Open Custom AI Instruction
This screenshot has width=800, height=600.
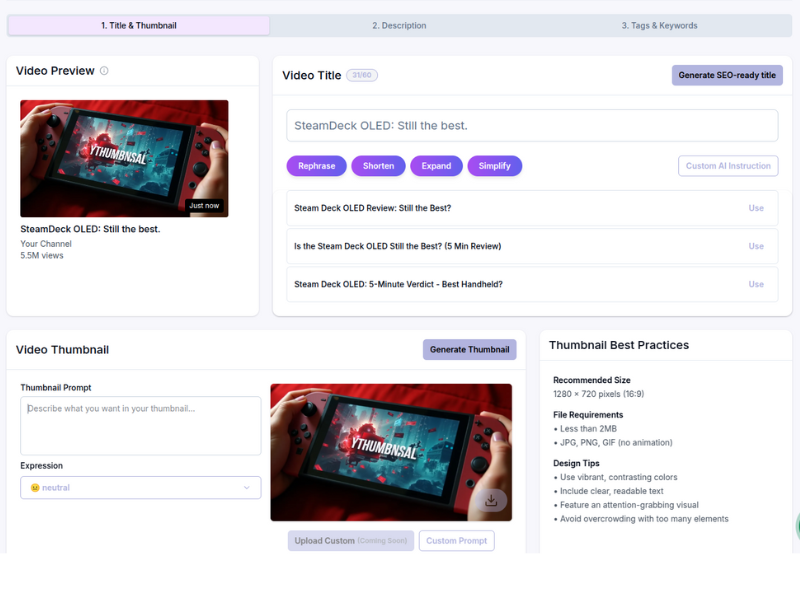click(728, 166)
